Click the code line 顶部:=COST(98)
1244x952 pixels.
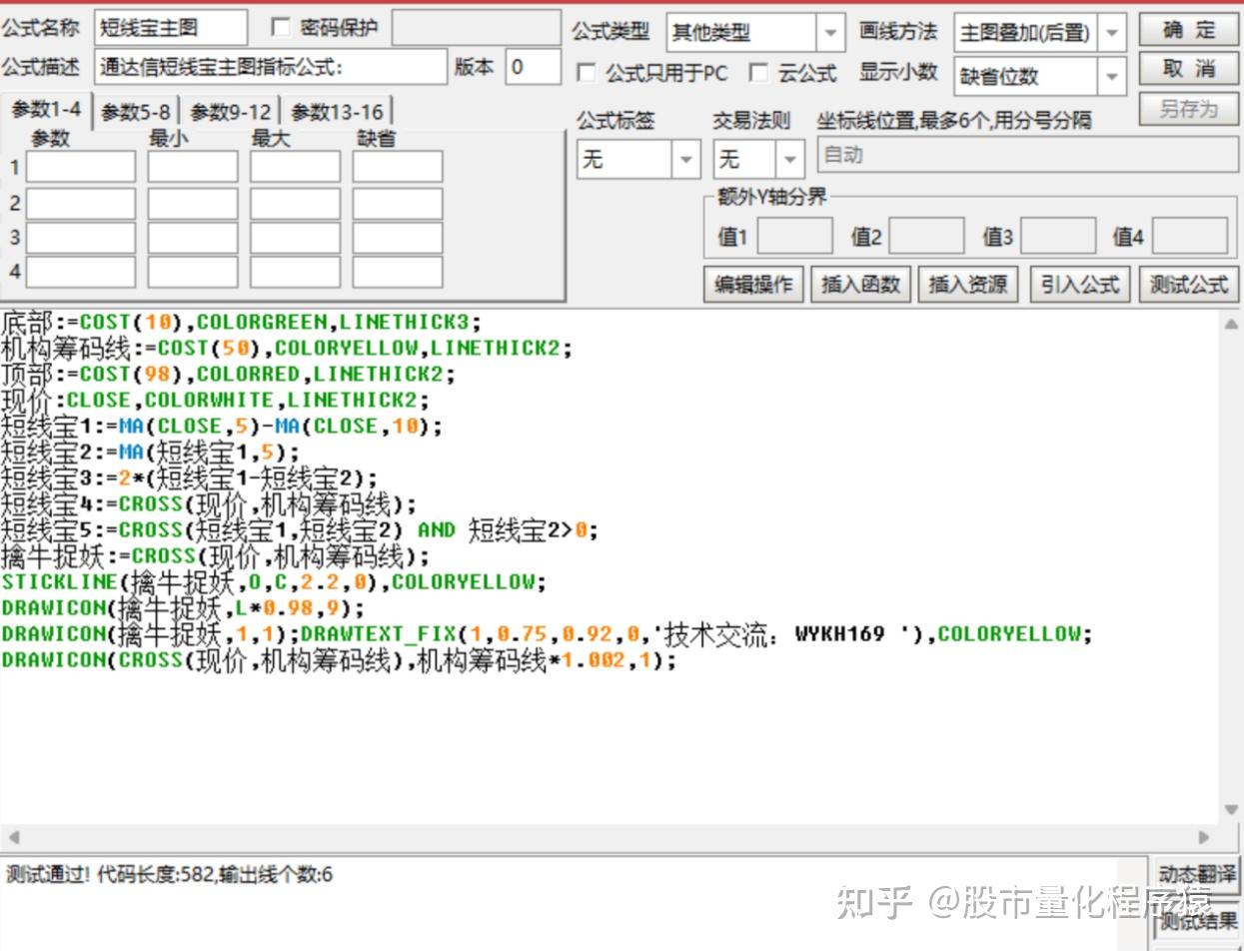pos(229,375)
